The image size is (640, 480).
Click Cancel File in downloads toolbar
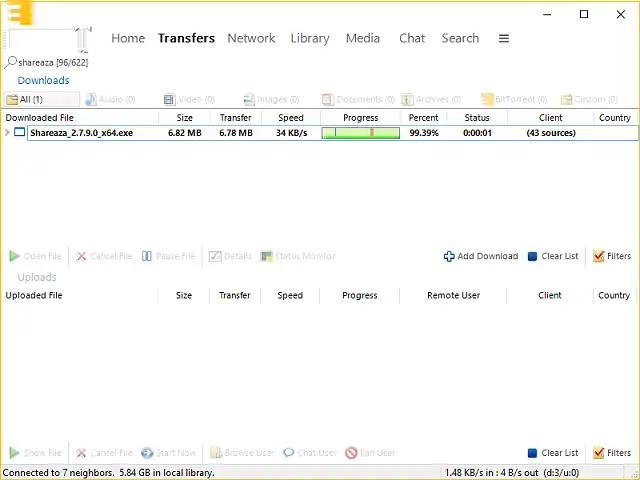pyautogui.click(x=104, y=256)
